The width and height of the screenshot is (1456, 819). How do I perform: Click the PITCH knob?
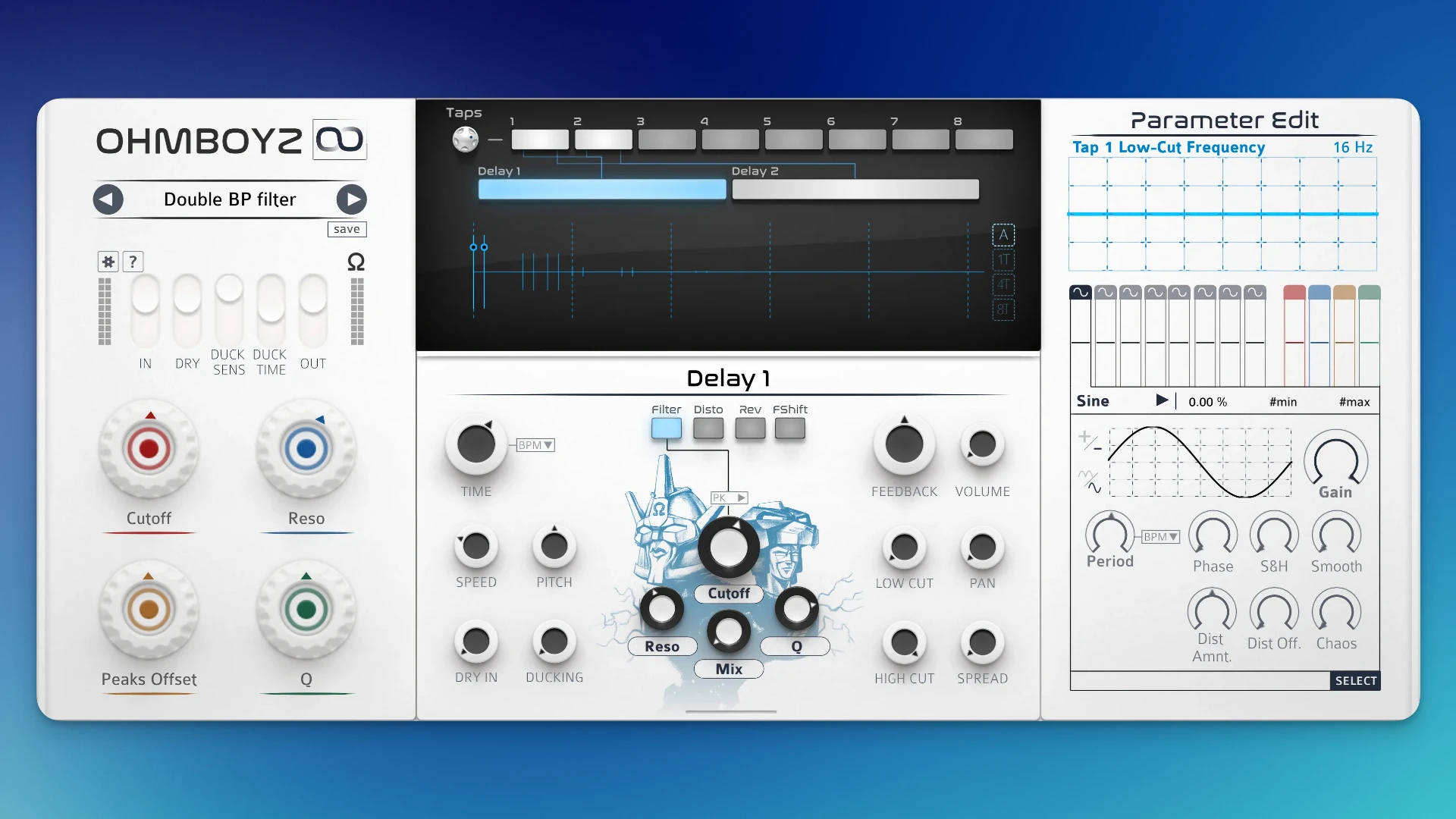(x=554, y=546)
